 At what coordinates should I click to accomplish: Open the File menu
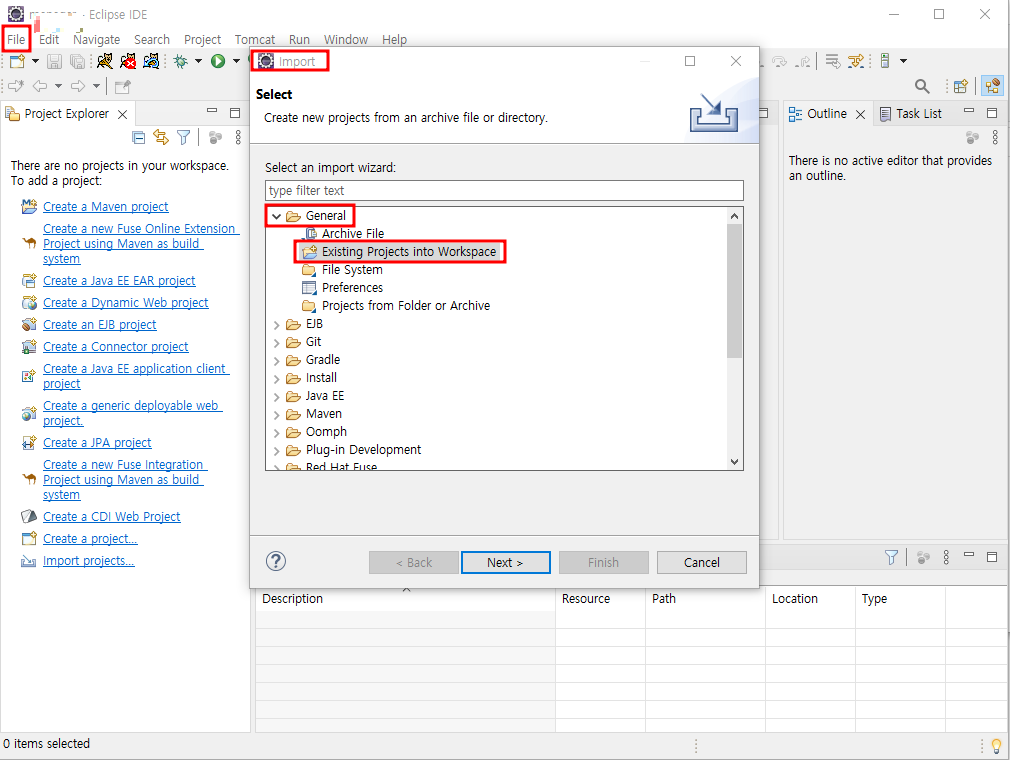[x=16, y=39]
